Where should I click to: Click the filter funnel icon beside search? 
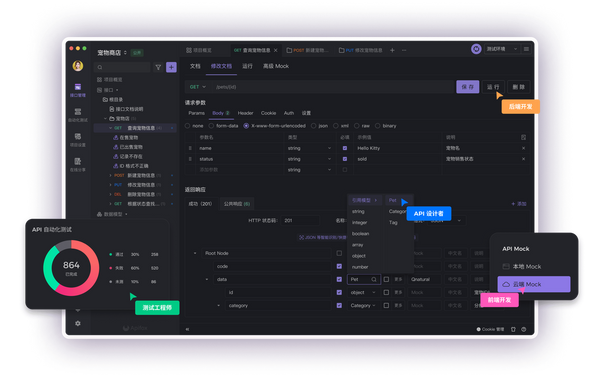[158, 67]
